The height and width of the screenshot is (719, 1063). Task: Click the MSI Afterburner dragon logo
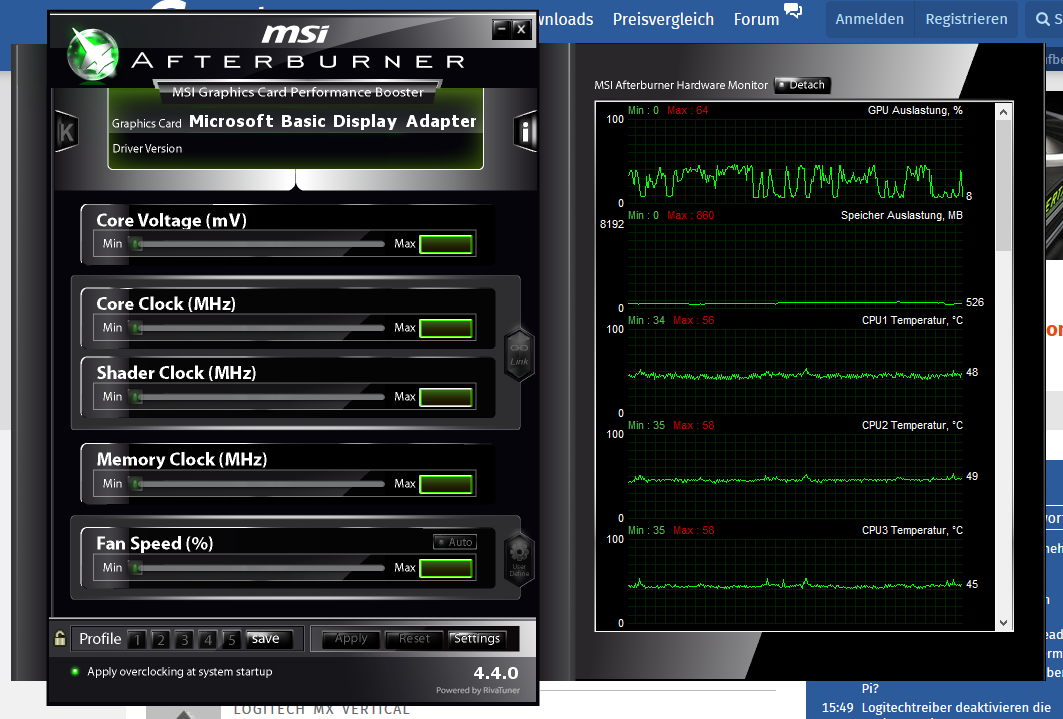click(93, 54)
